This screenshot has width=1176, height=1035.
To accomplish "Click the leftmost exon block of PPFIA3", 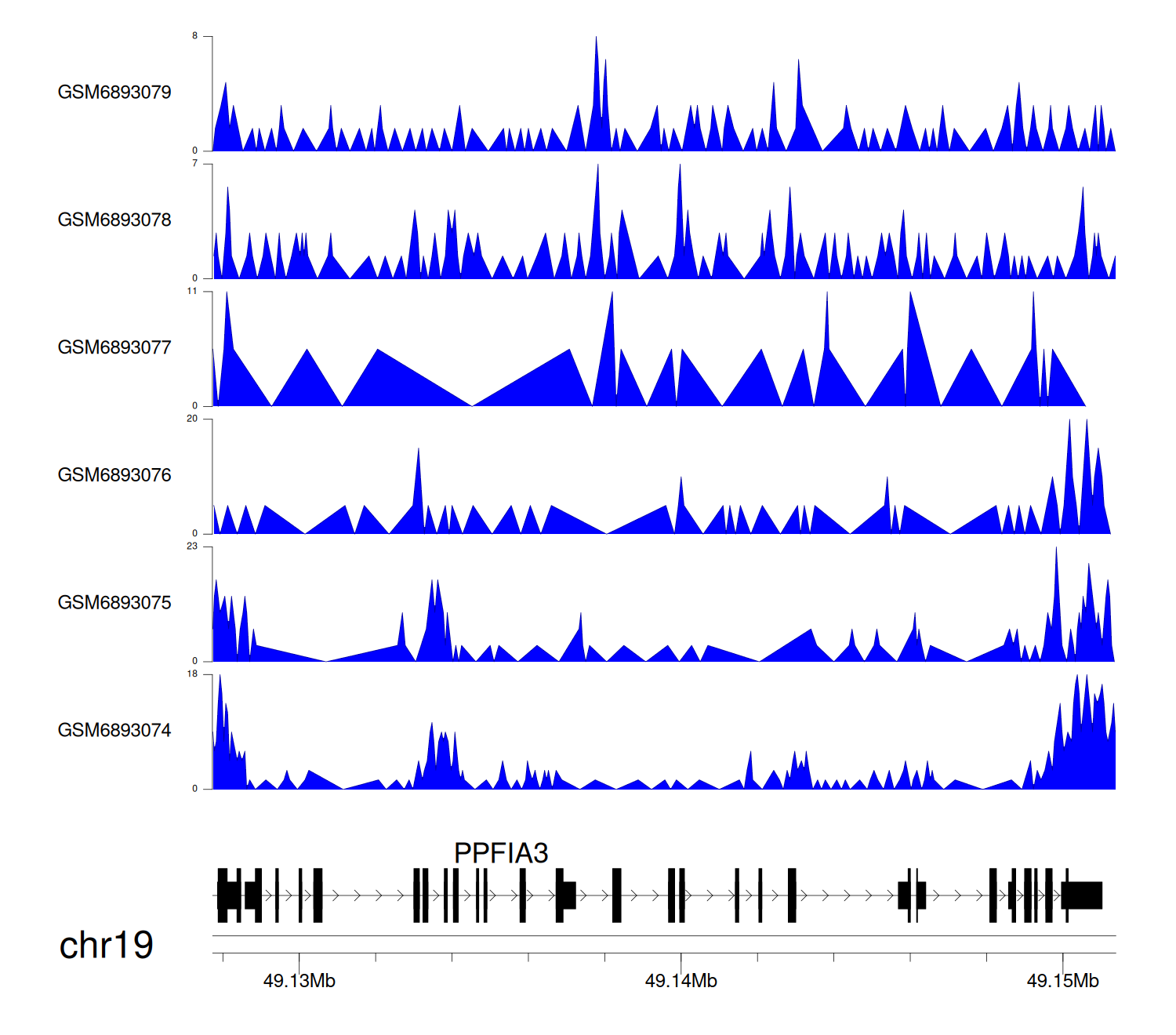I will point(223,895).
